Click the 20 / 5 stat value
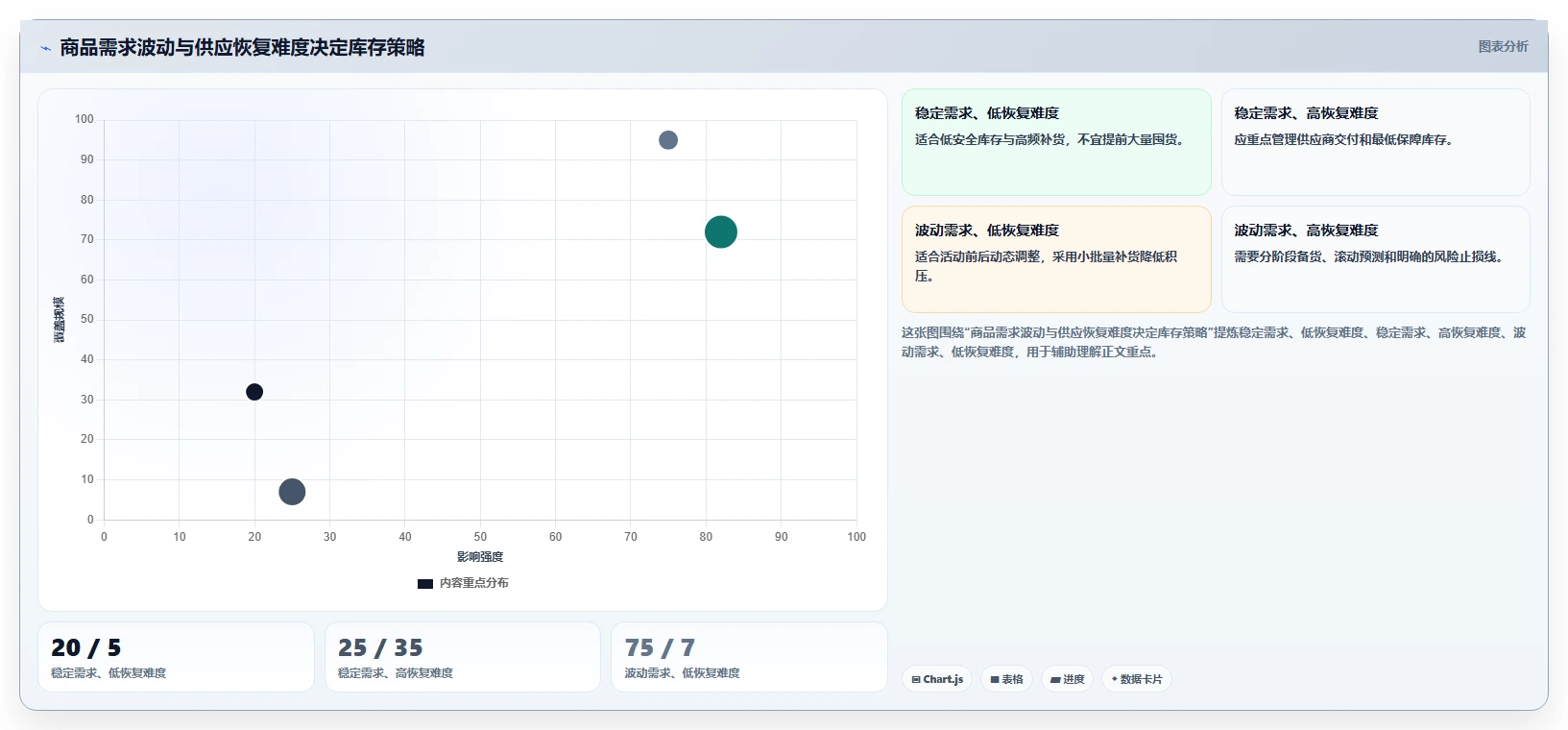 point(86,648)
